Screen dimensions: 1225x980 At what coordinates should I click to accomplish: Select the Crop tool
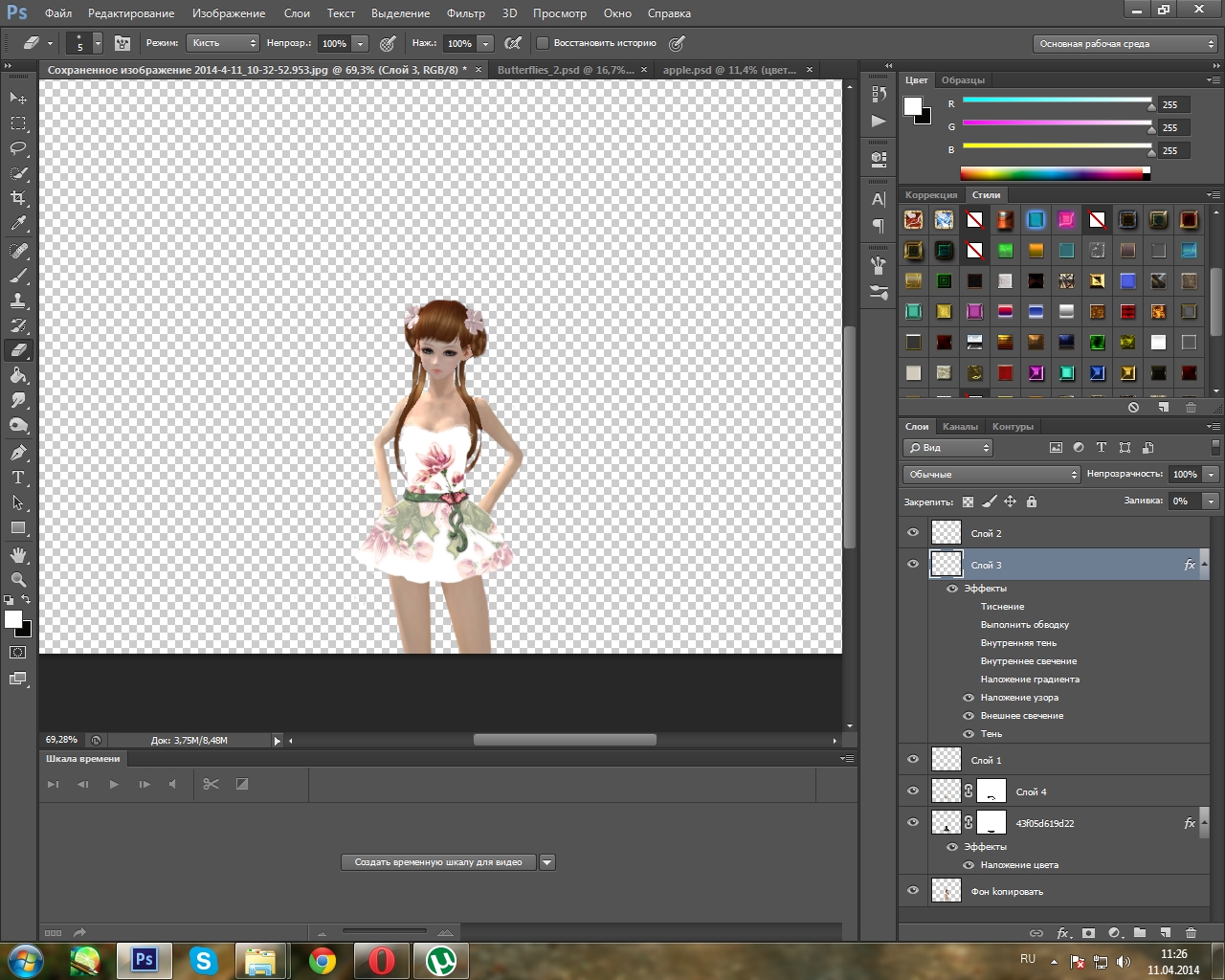(18, 198)
